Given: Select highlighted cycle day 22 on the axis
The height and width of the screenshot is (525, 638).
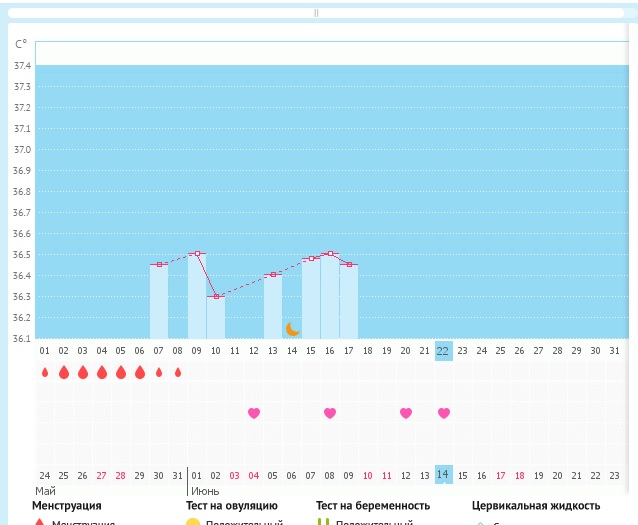Looking at the screenshot, I should [x=443, y=350].
